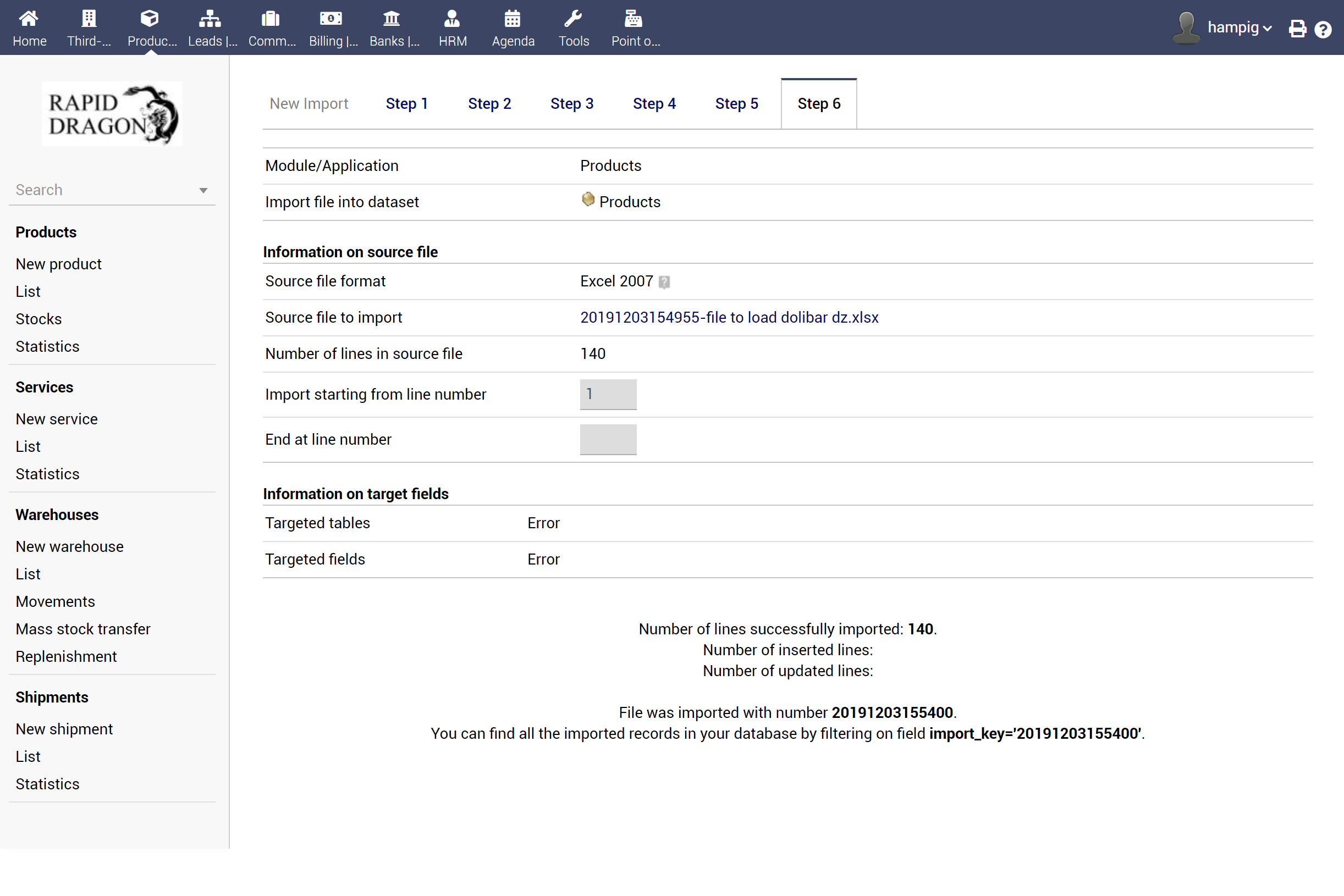Open the Movements link
This screenshot has width=1344, height=896.
point(55,601)
